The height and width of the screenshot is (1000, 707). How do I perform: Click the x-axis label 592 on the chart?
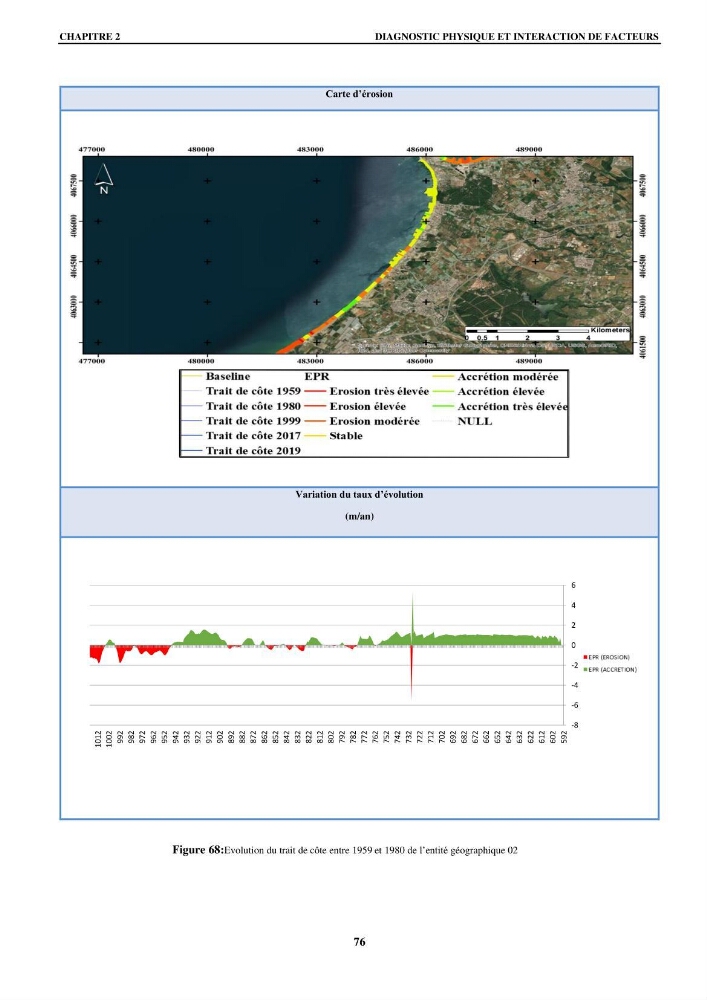[x=564, y=737]
